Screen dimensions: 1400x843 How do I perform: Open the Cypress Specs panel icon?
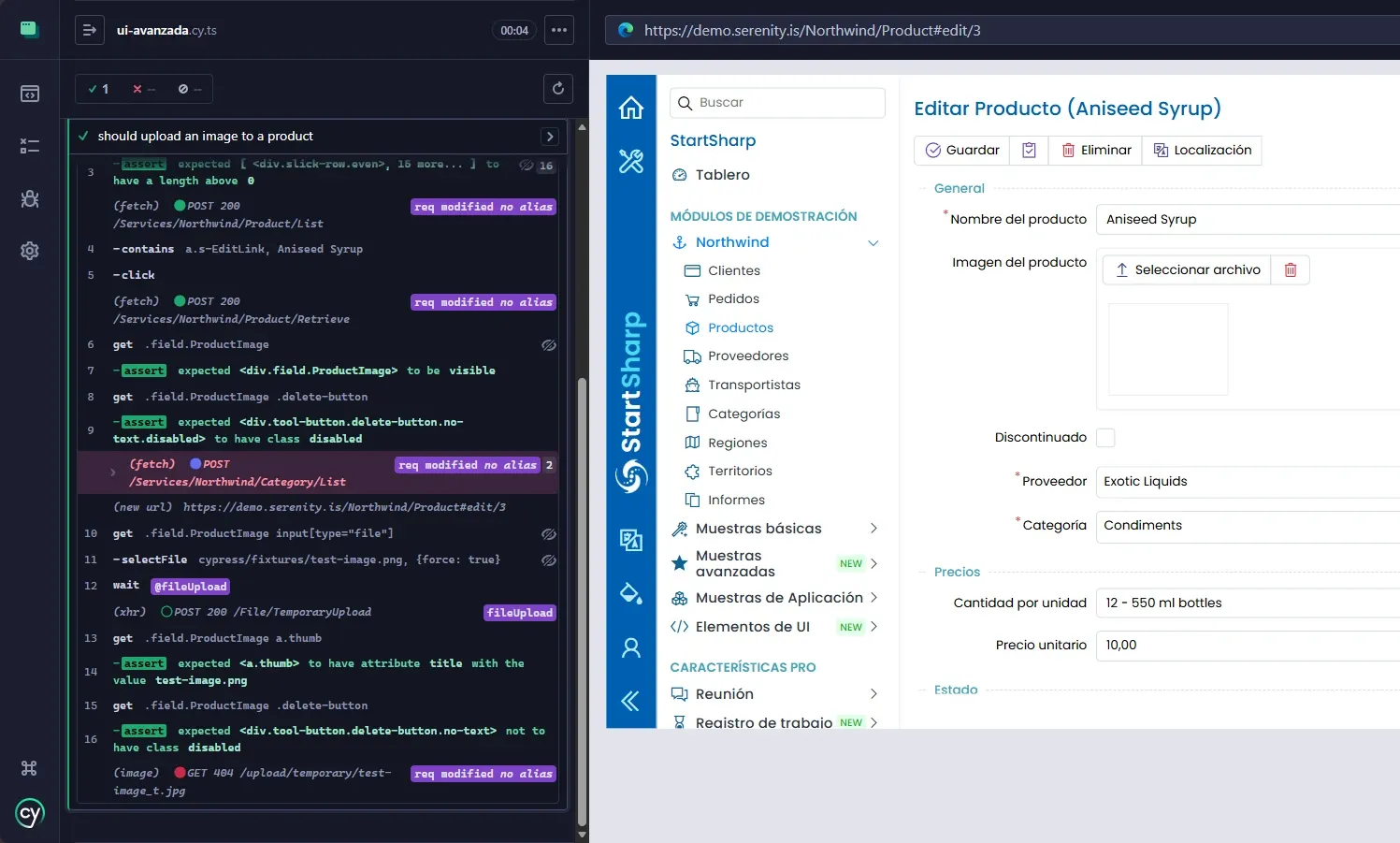click(30, 94)
